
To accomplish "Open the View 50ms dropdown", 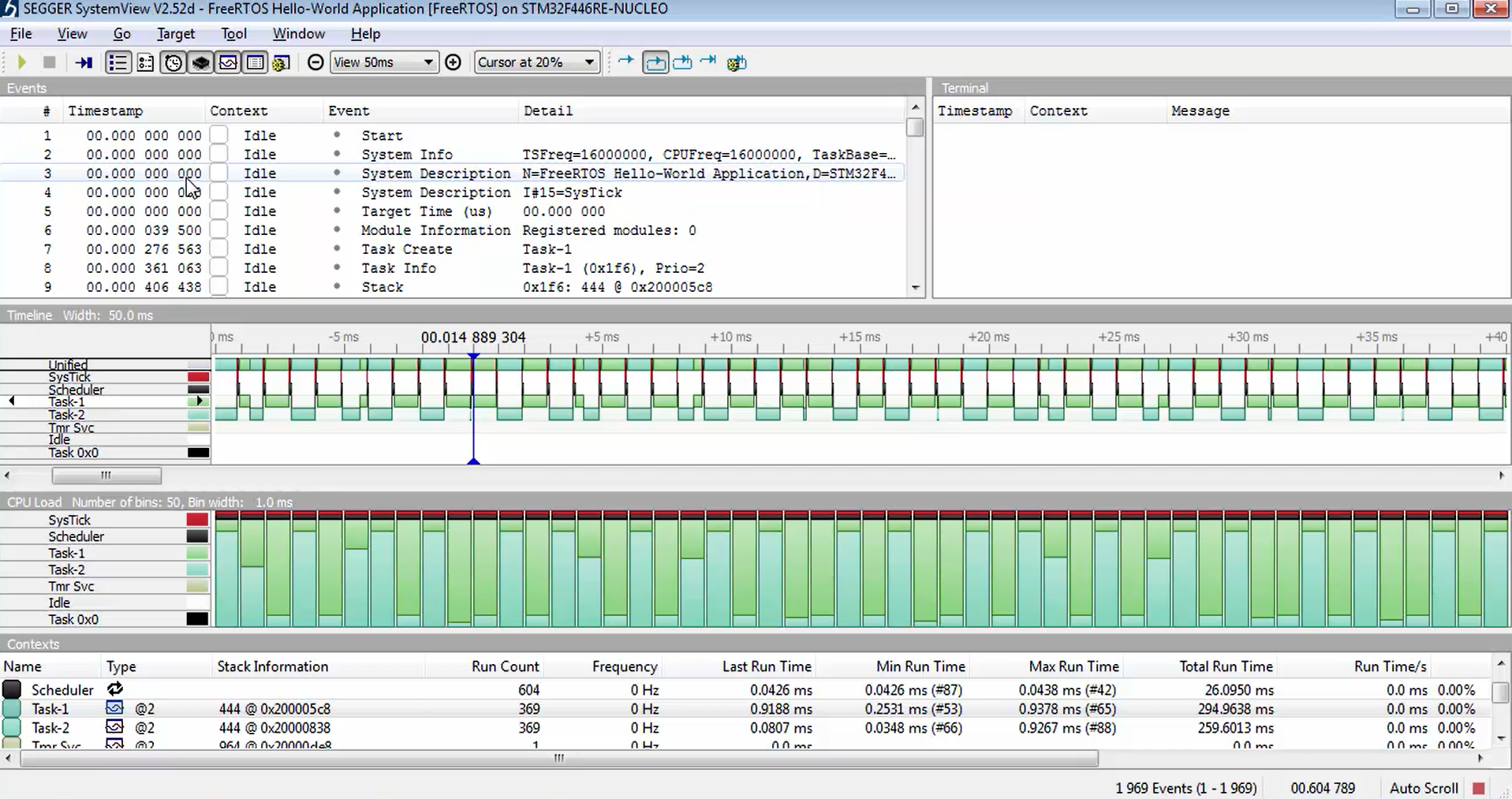I will 383,62.
